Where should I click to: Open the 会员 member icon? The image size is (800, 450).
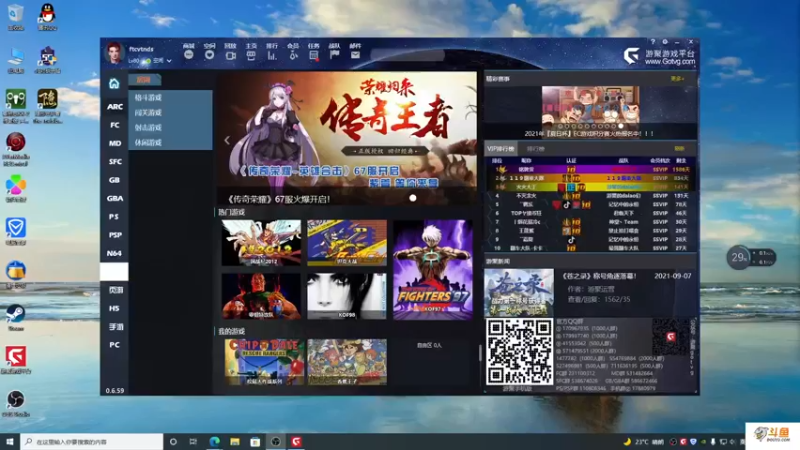point(293,55)
